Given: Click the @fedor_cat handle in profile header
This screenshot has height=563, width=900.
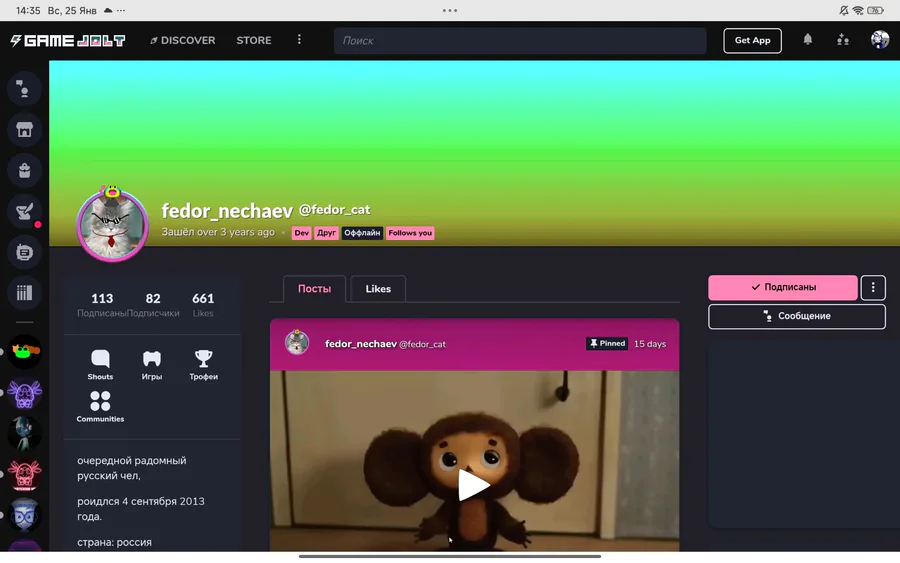Looking at the screenshot, I should click(335, 209).
